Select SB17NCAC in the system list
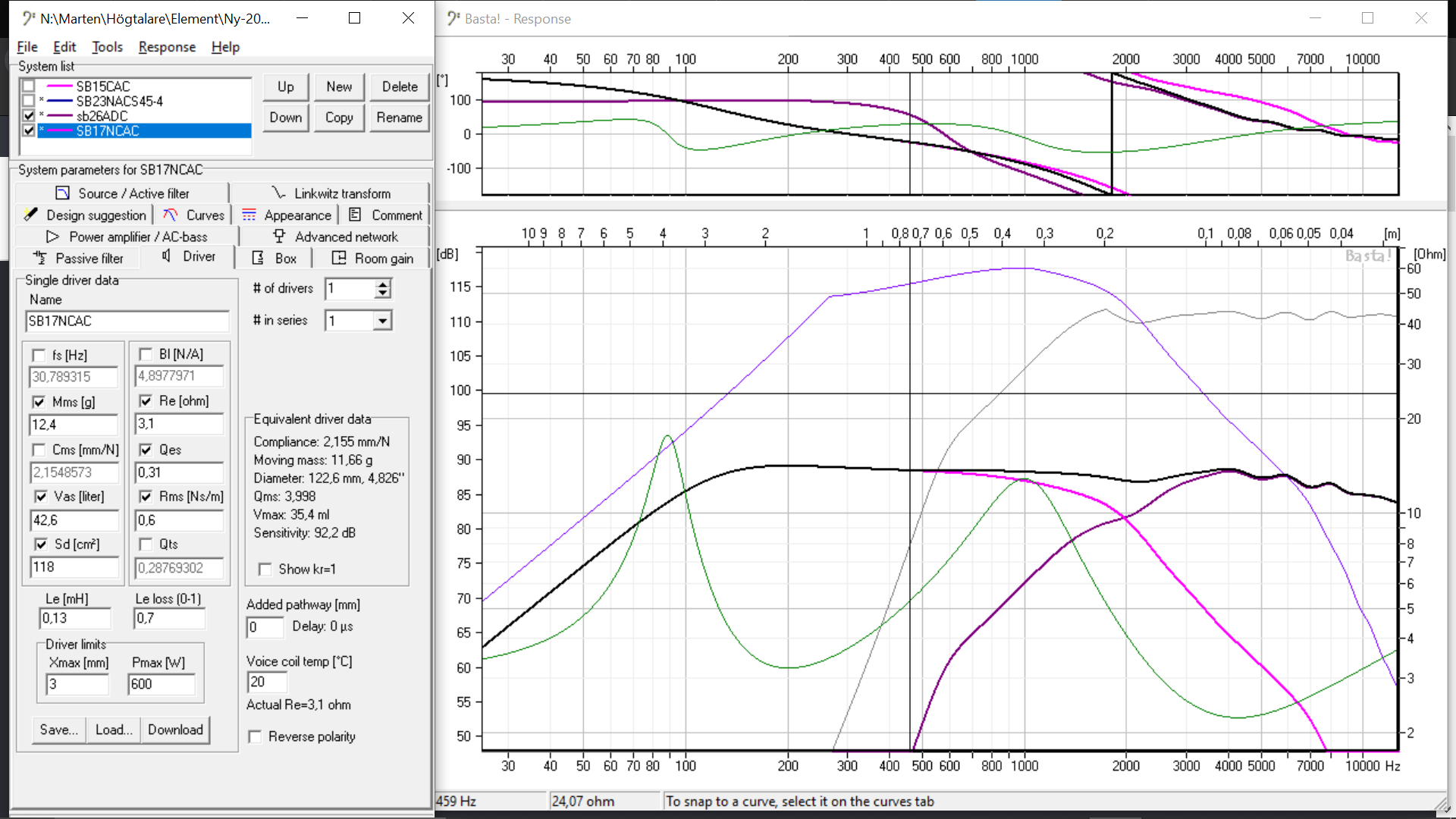Screen dimensions: 1456x819 pyautogui.click(x=144, y=130)
